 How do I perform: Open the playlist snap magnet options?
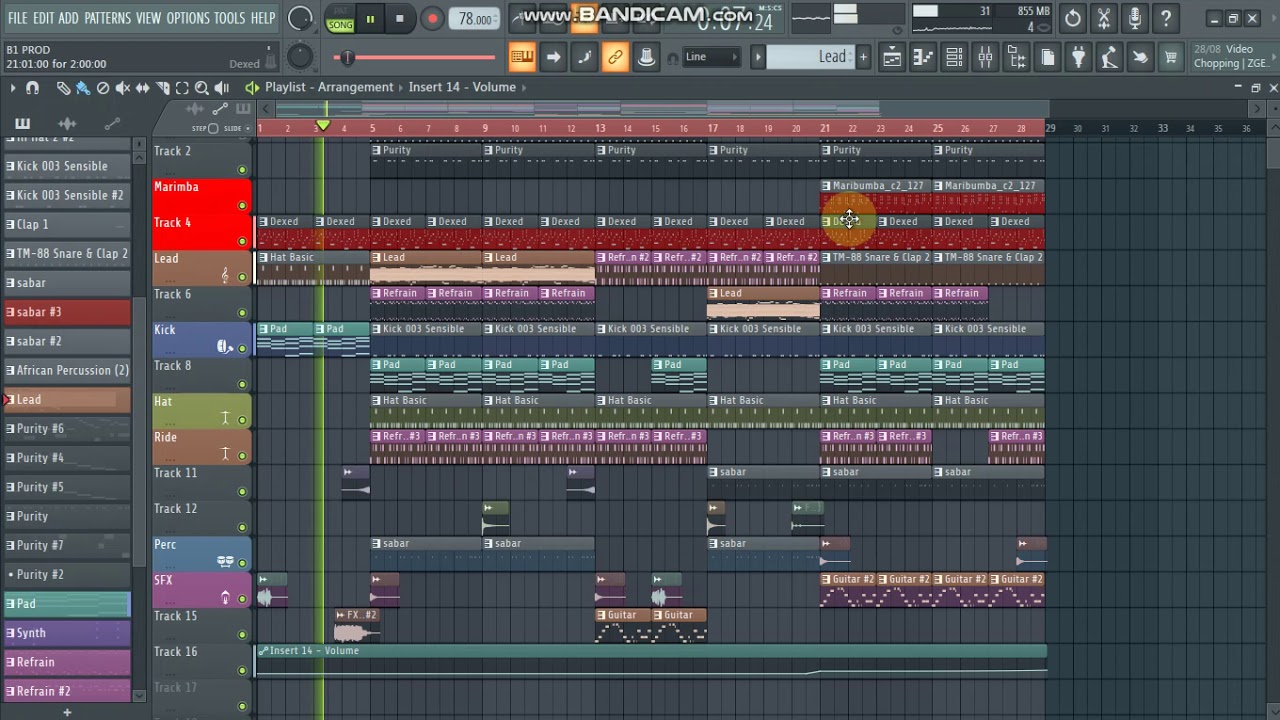click(x=32, y=88)
